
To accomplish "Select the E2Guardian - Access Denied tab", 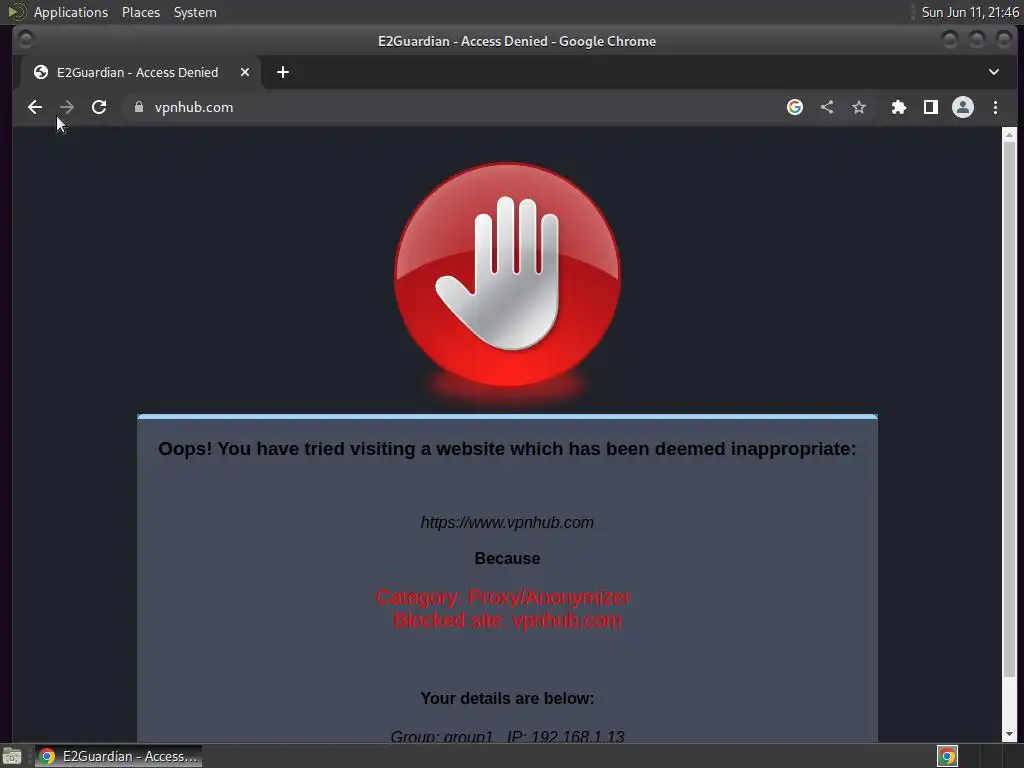I will click(140, 72).
